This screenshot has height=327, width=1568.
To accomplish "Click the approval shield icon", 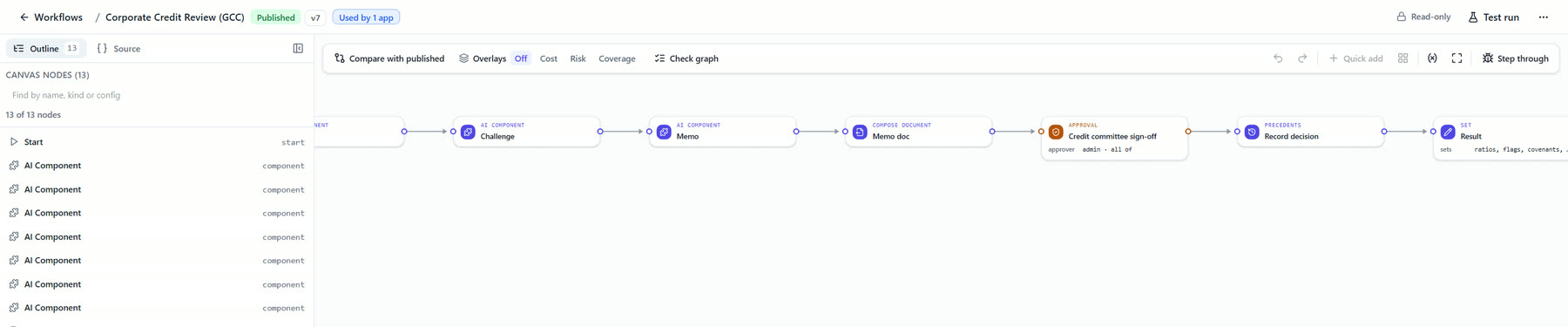I will [x=1056, y=132].
